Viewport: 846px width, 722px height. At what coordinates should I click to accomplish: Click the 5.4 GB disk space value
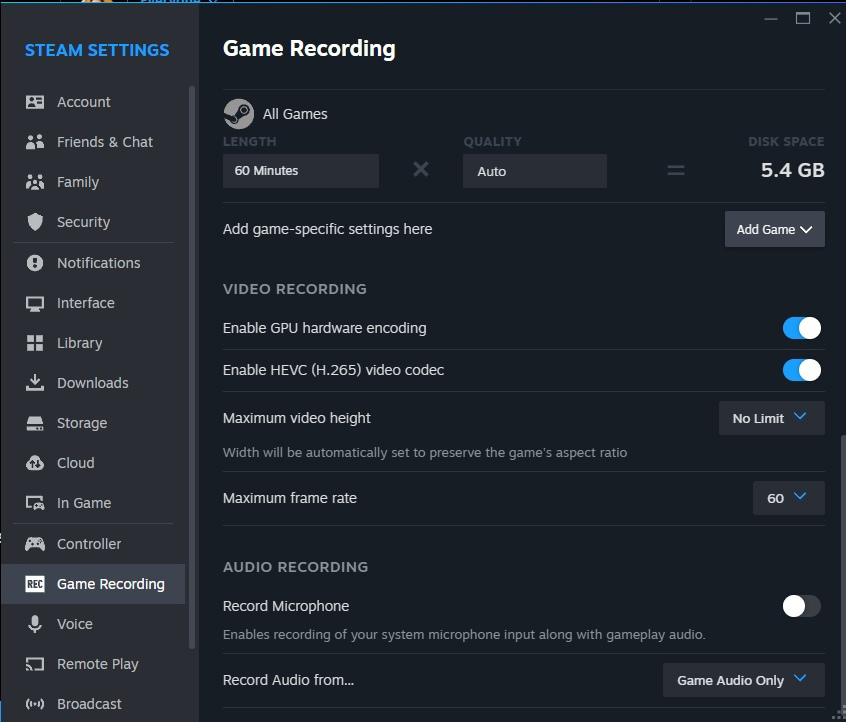coord(793,171)
